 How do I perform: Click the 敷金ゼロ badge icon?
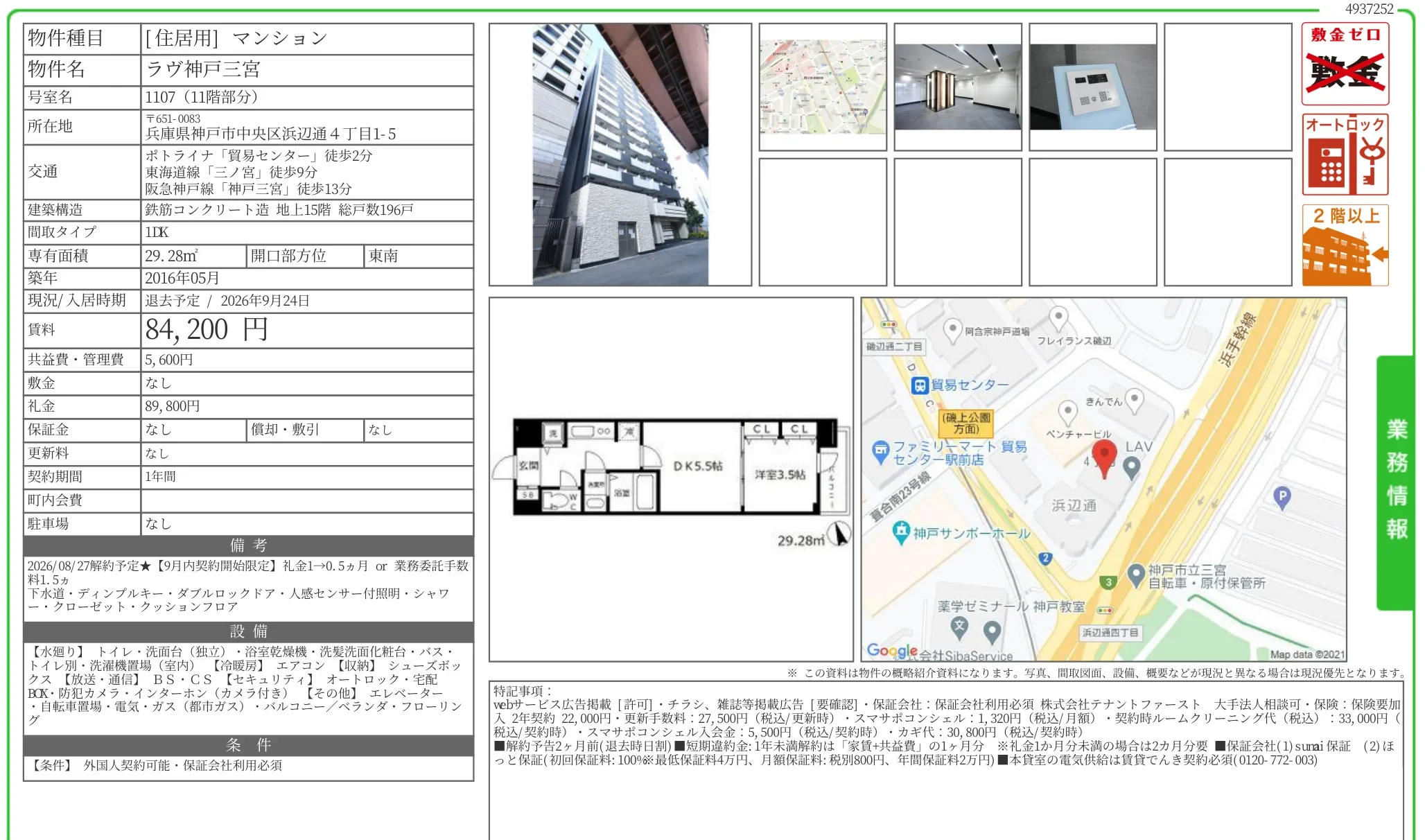[x=1345, y=64]
